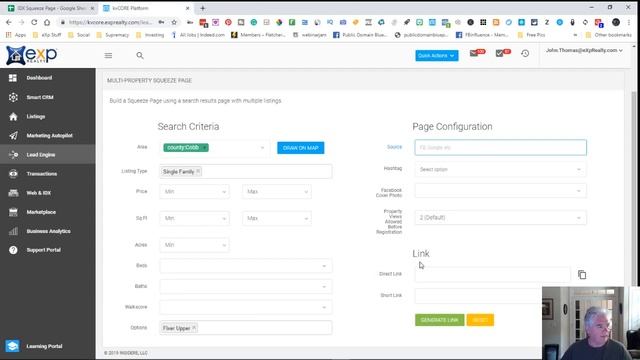Open the John Thomas account menu

584,50
